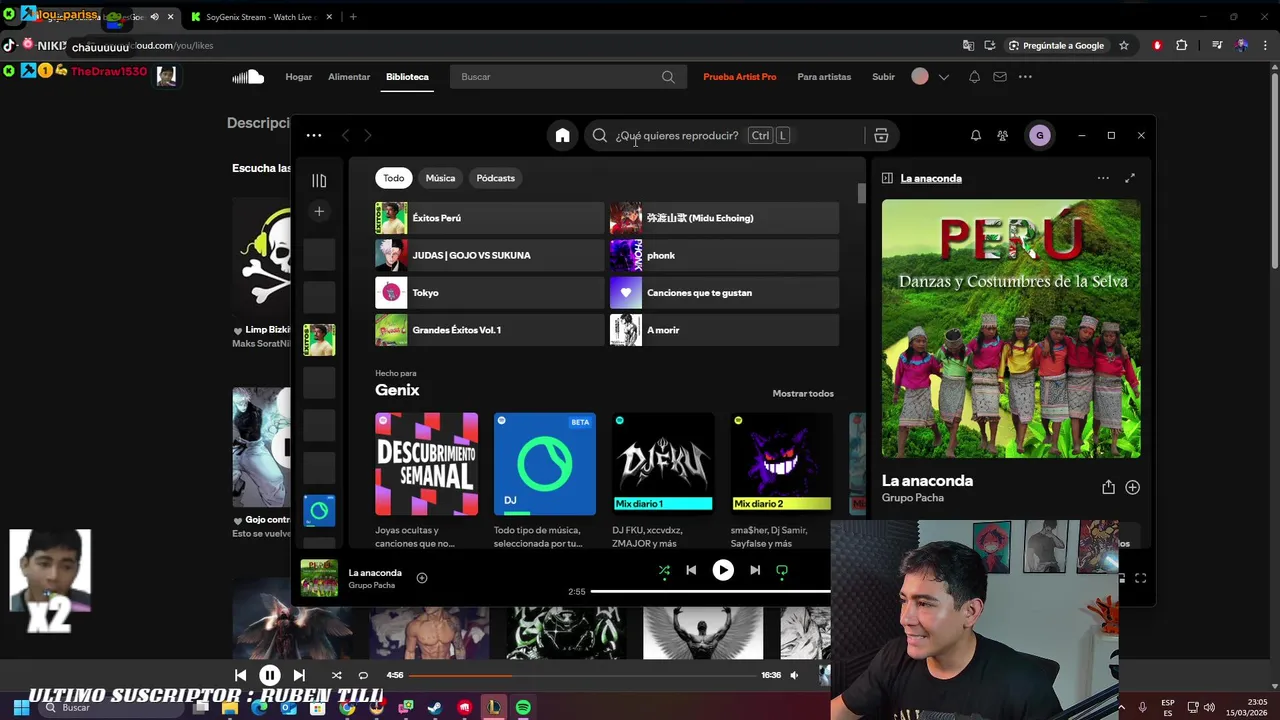This screenshot has width=1280, height=720.
Task: Open SoundCloud more options ellipsis
Action: pyautogui.click(x=1025, y=77)
